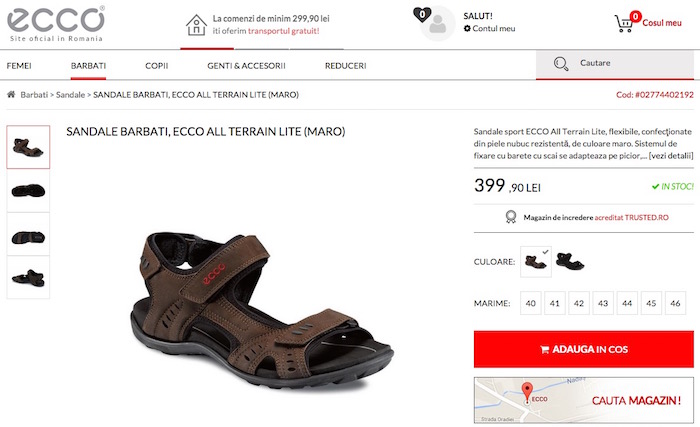The height and width of the screenshot is (427, 700).
Task: Open the shopping cart icon
Action: pos(624,23)
